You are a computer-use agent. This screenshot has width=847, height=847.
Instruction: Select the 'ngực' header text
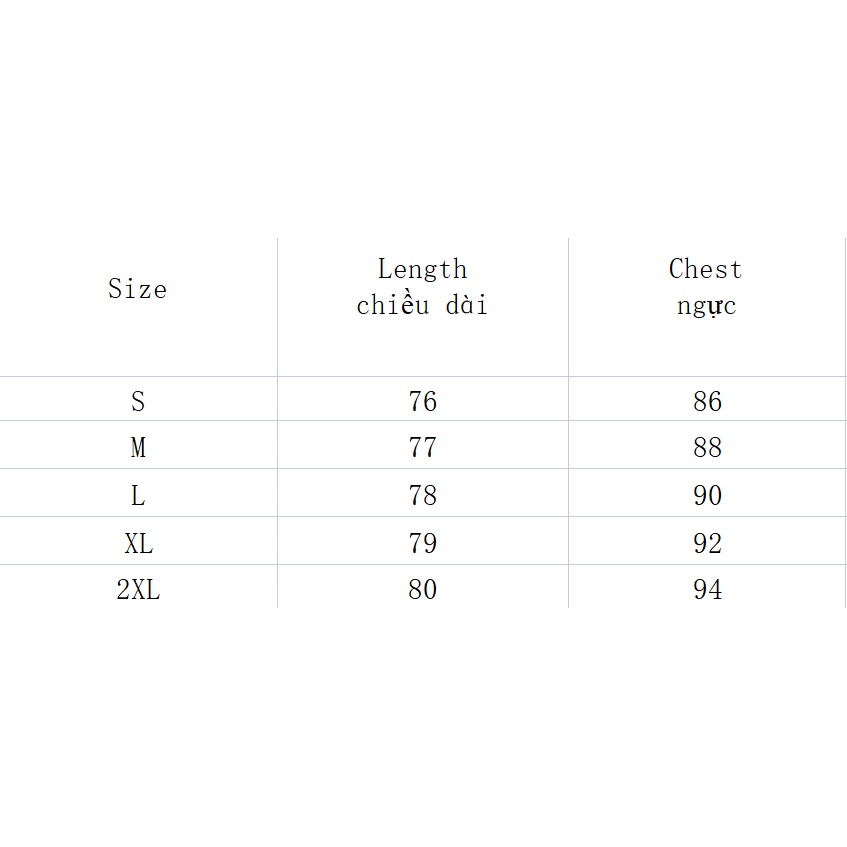(x=706, y=306)
